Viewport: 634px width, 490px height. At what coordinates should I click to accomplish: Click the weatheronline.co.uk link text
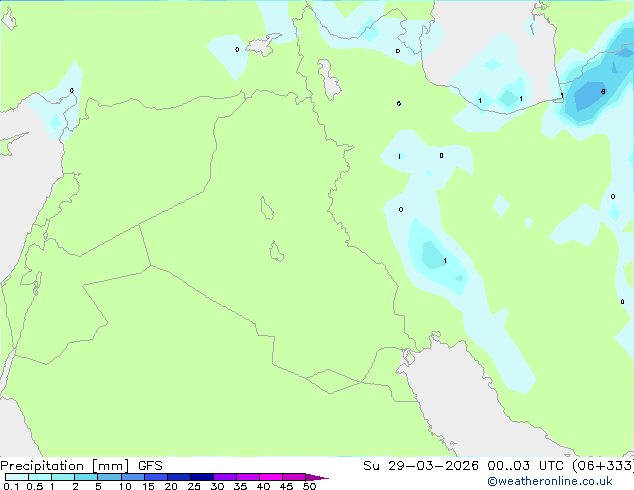[550, 481]
